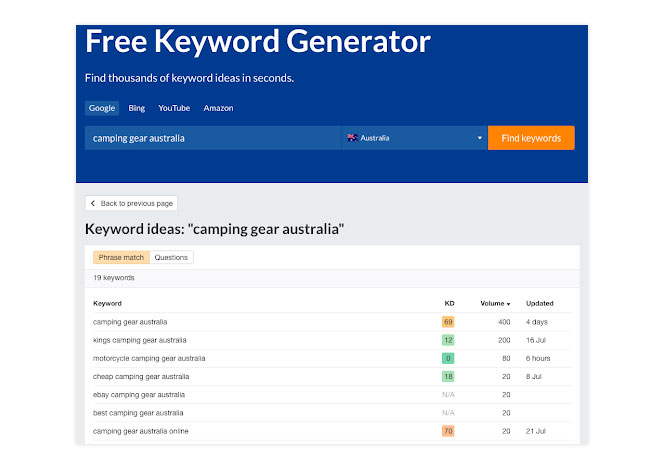Click the green 12 KD badge

click(x=448, y=340)
